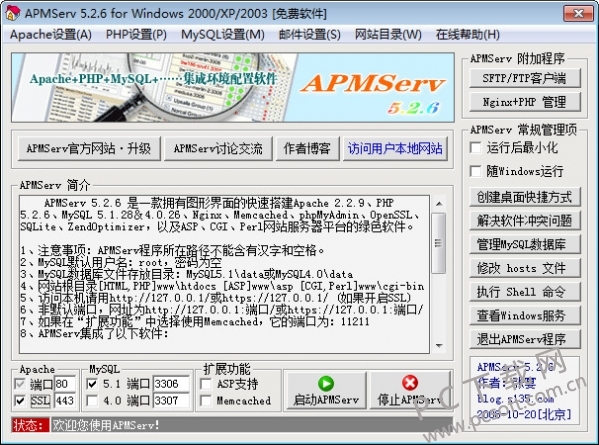Screen dimensions: 599x445
Task: Open the 网站目录(W) menu
Action: 388,35
